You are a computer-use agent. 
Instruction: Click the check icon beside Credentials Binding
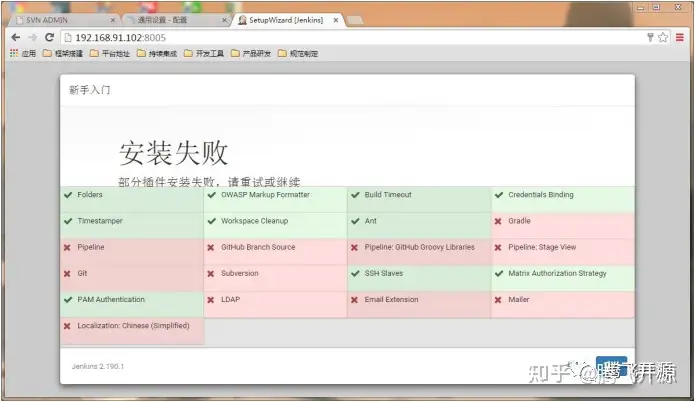(499, 195)
